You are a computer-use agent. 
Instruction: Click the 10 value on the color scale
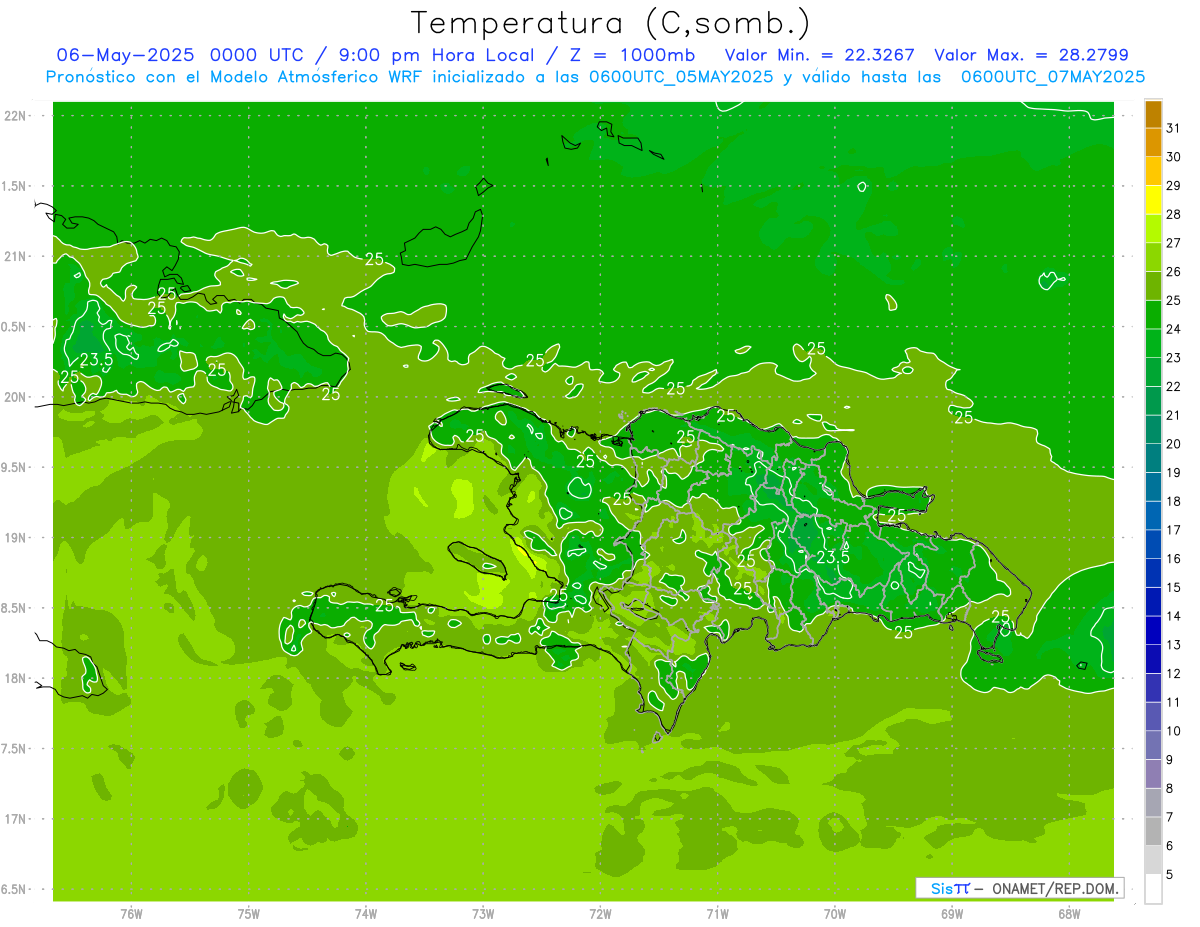pos(1173,731)
